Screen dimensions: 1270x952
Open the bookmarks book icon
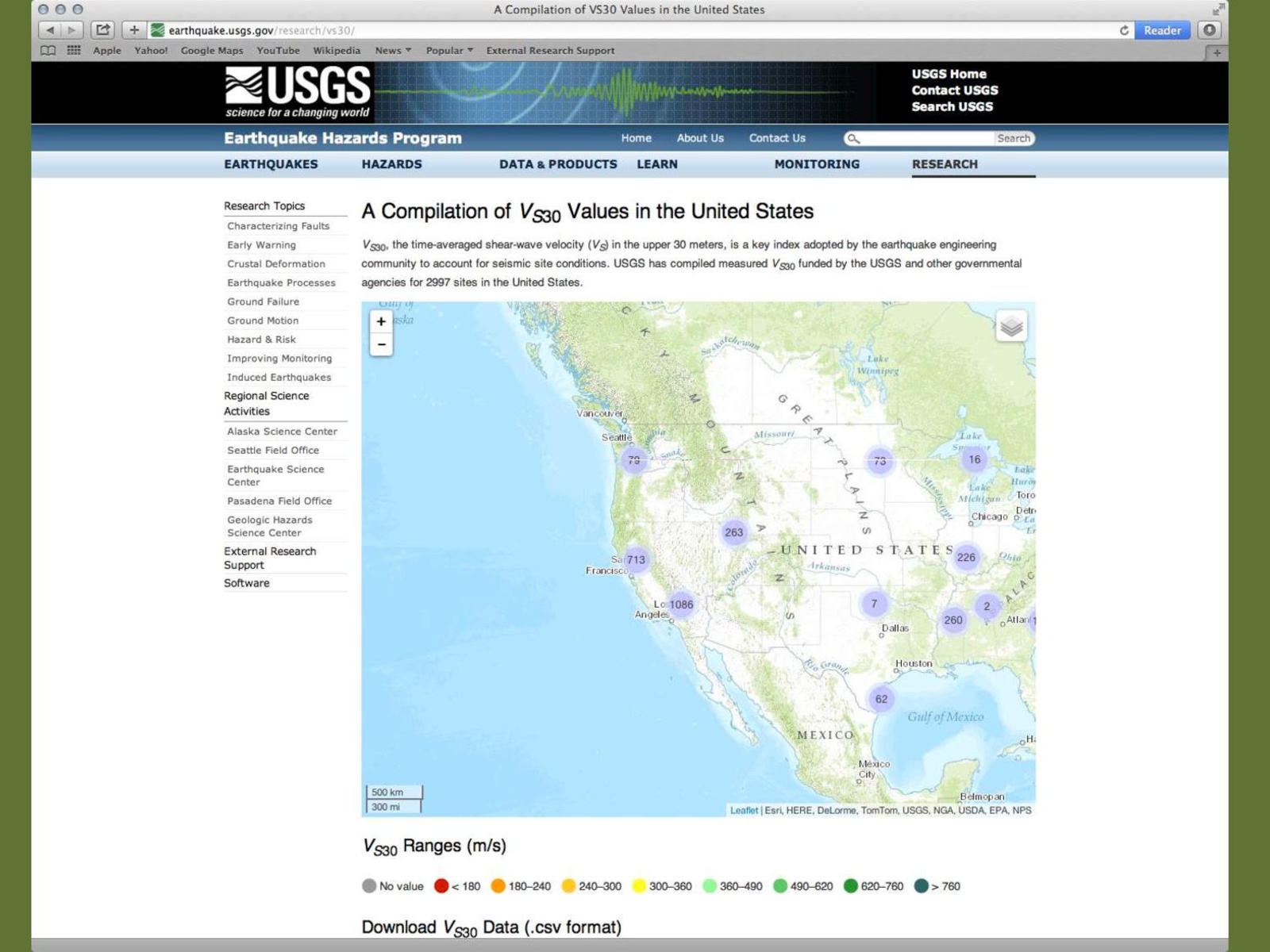coord(48,50)
